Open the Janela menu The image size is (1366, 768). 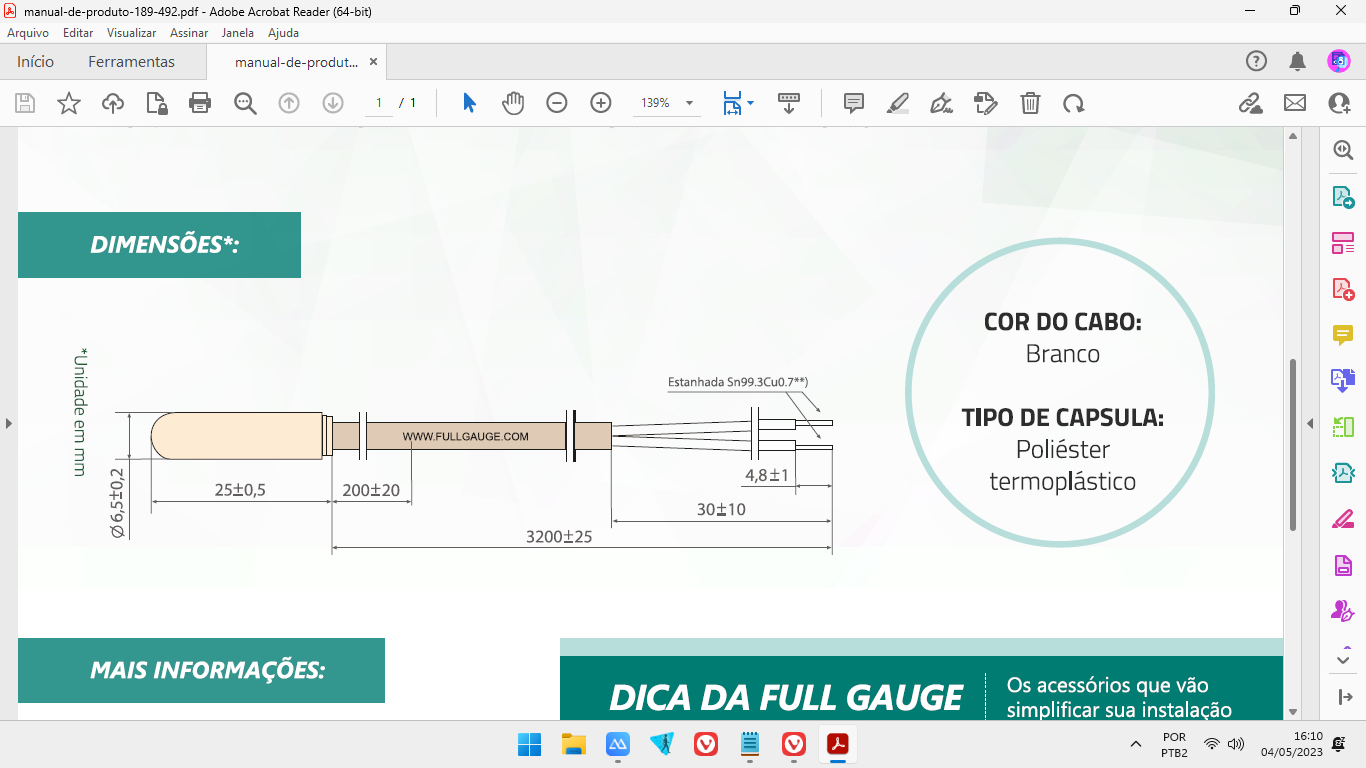coord(237,33)
